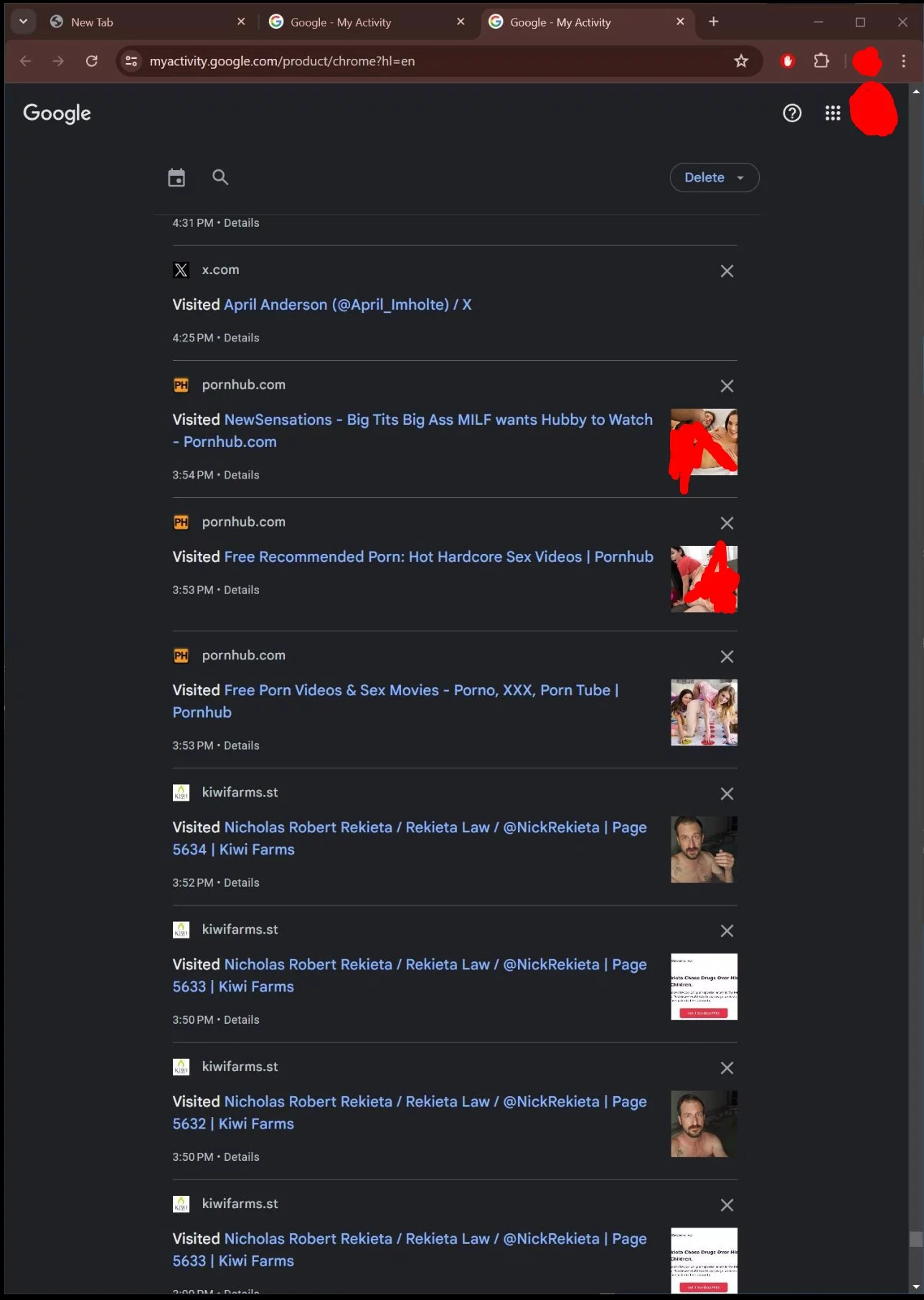This screenshot has height=1300, width=924.
Task: Click the Google logo
Action: (57, 113)
